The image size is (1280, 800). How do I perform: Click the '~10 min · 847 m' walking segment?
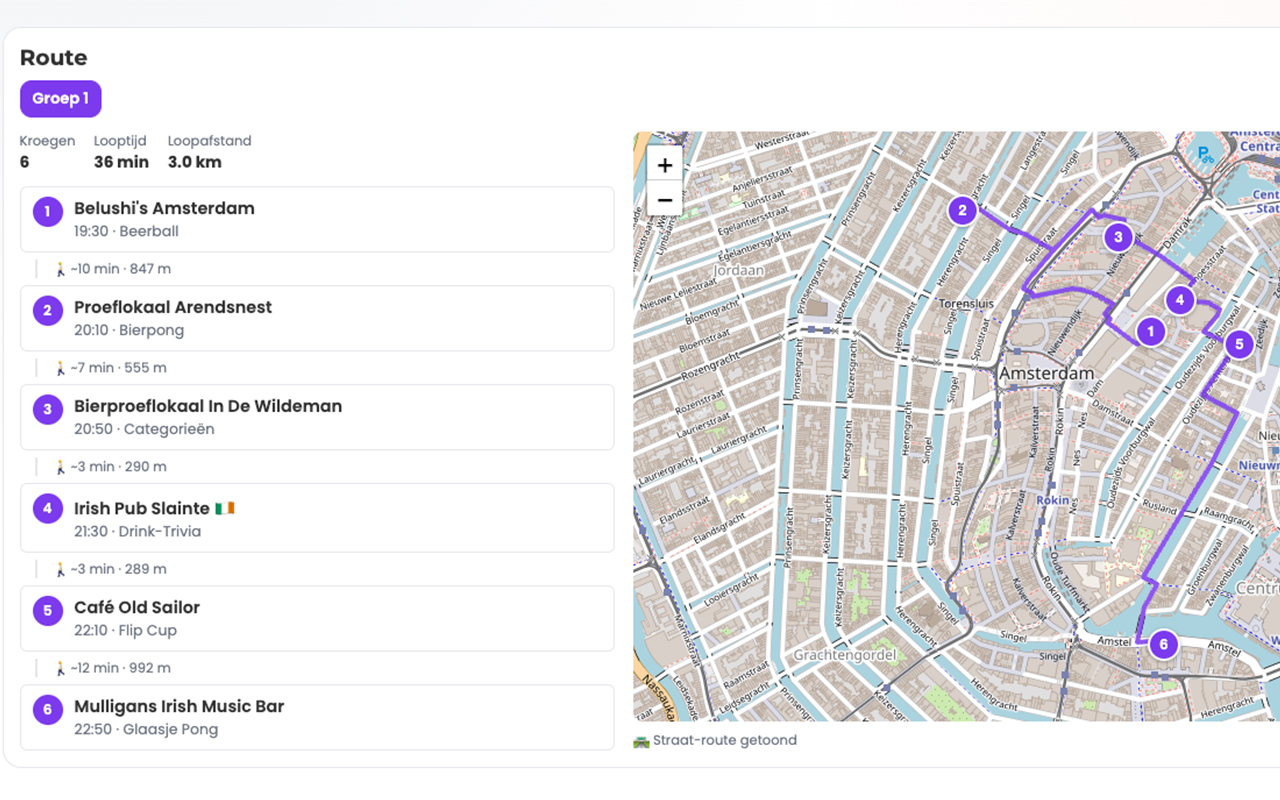[x=112, y=269]
